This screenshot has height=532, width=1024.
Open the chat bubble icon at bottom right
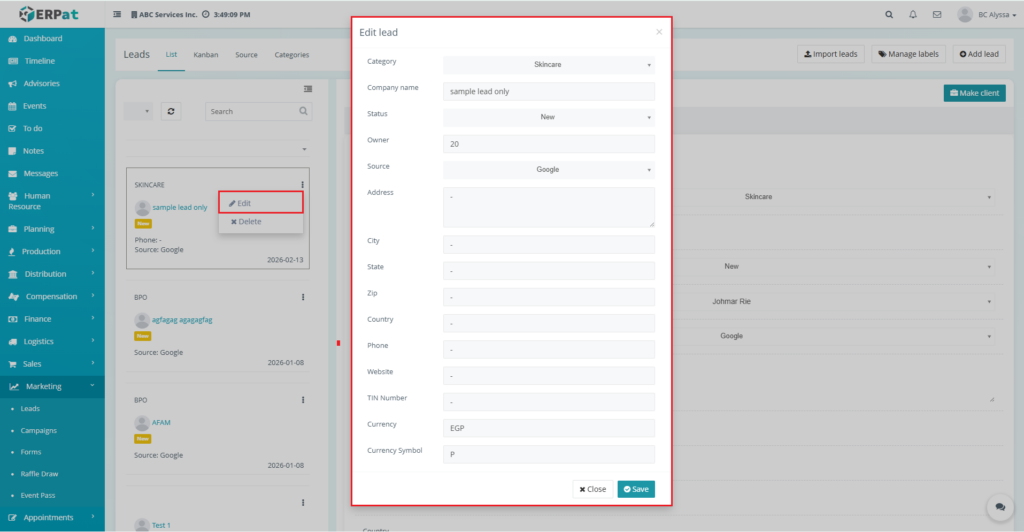tap(998, 507)
